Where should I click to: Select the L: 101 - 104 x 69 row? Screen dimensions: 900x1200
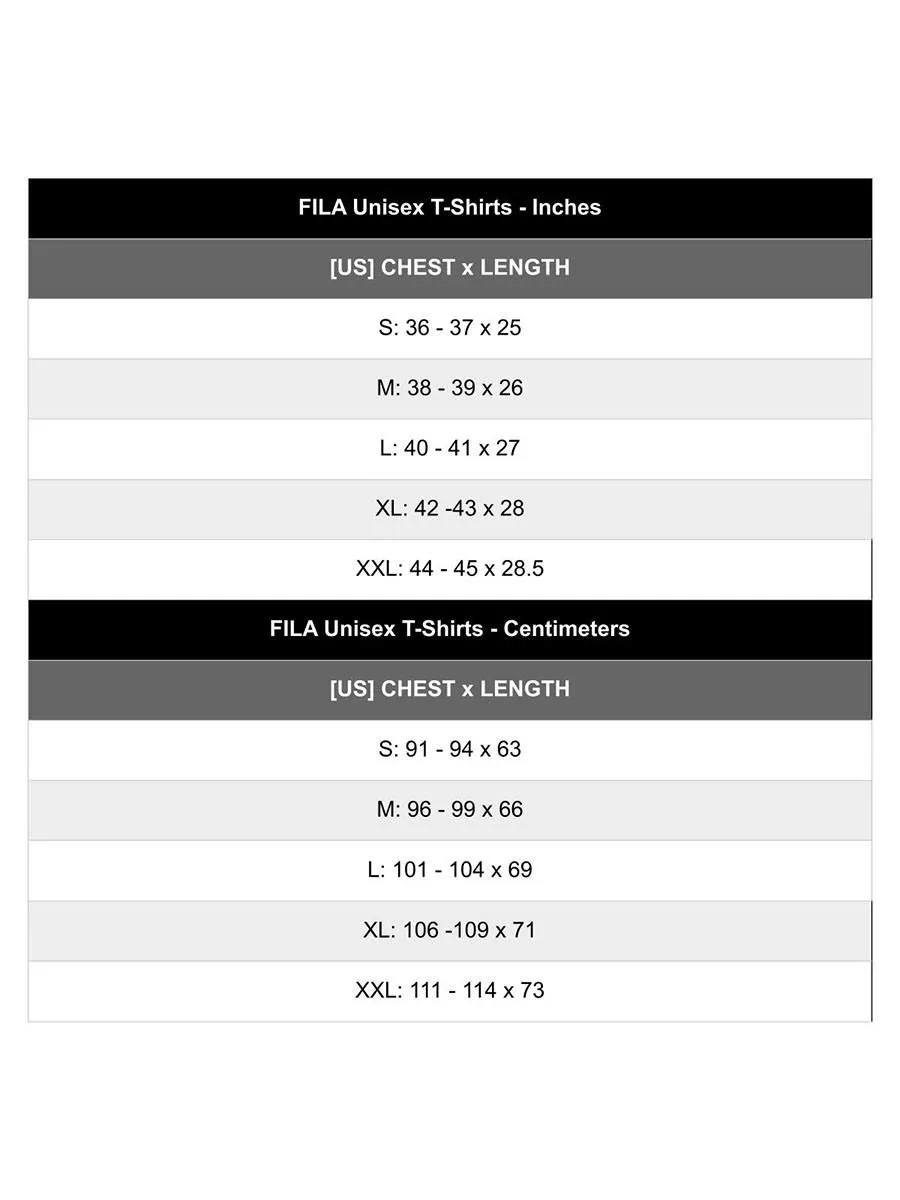(449, 870)
